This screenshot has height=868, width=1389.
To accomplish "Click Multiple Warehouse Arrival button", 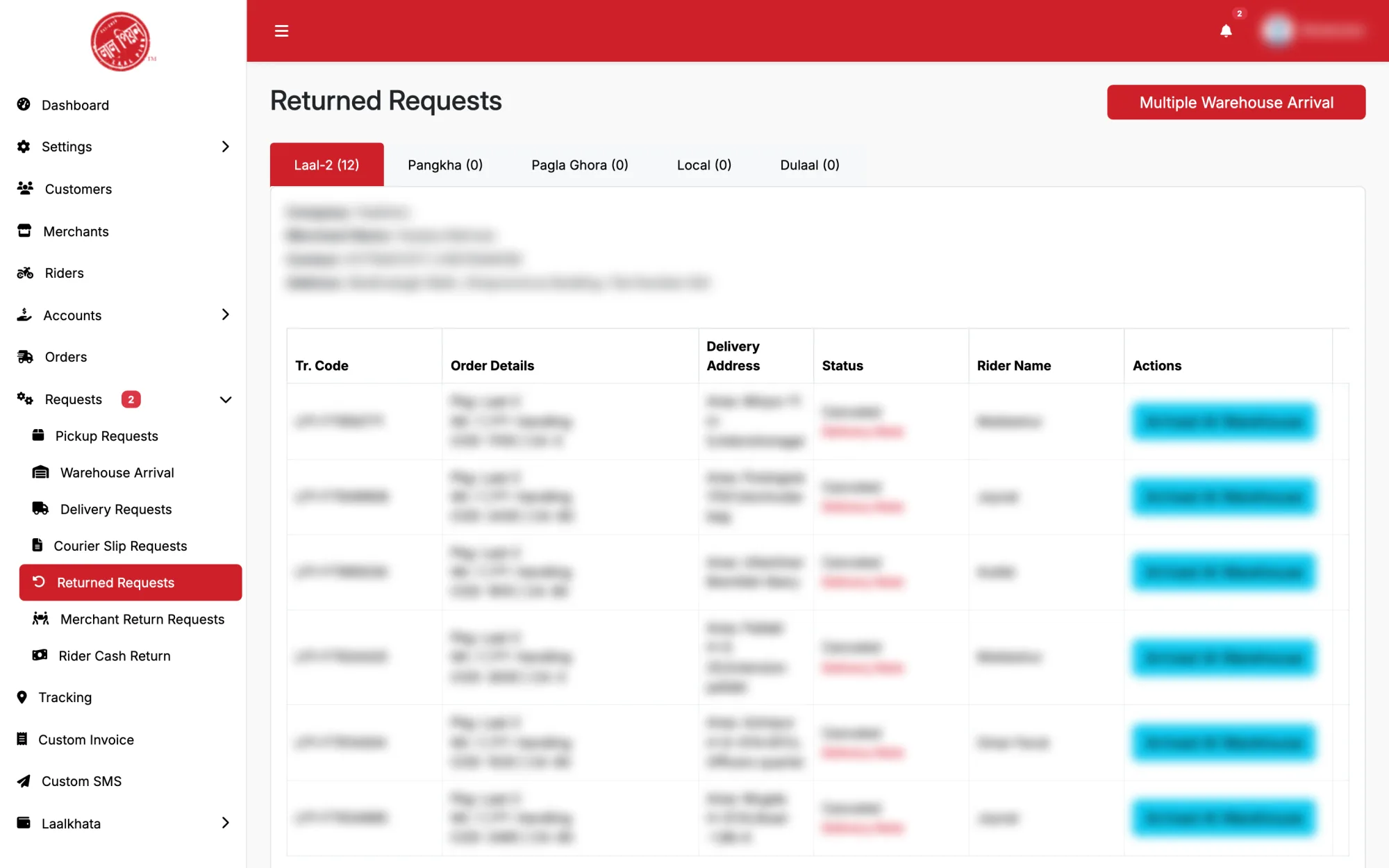I will pos(1236,102).
